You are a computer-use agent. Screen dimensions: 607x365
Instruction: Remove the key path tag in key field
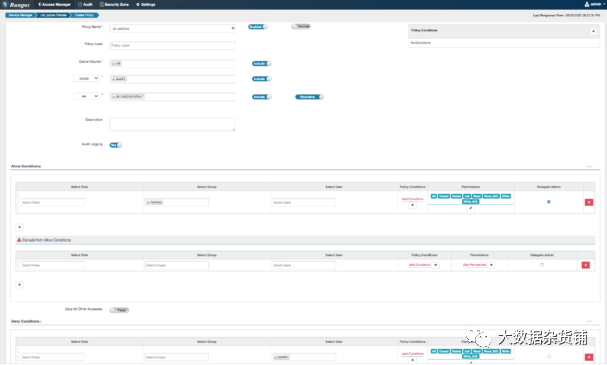tap(113, 97)
